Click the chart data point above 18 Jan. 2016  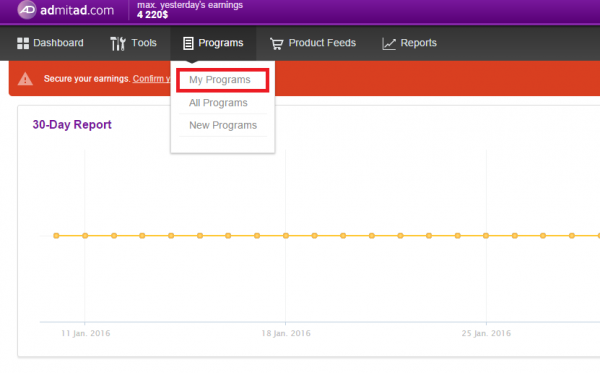point(285,236)
